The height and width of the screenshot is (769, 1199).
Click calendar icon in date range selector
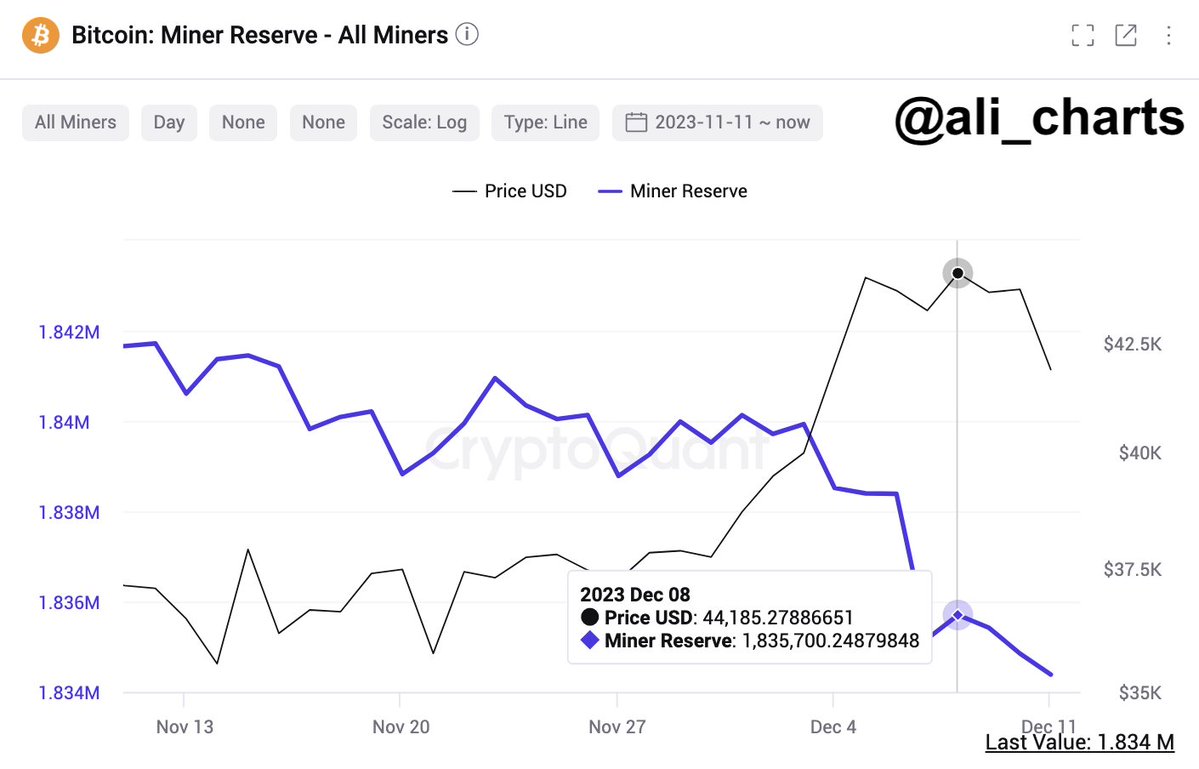click(636, 122)
